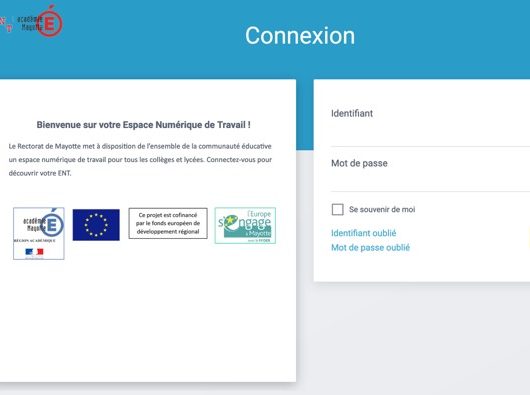
Task: Click the Se souvenir de moi label
Action: click(x=382, y=209)
